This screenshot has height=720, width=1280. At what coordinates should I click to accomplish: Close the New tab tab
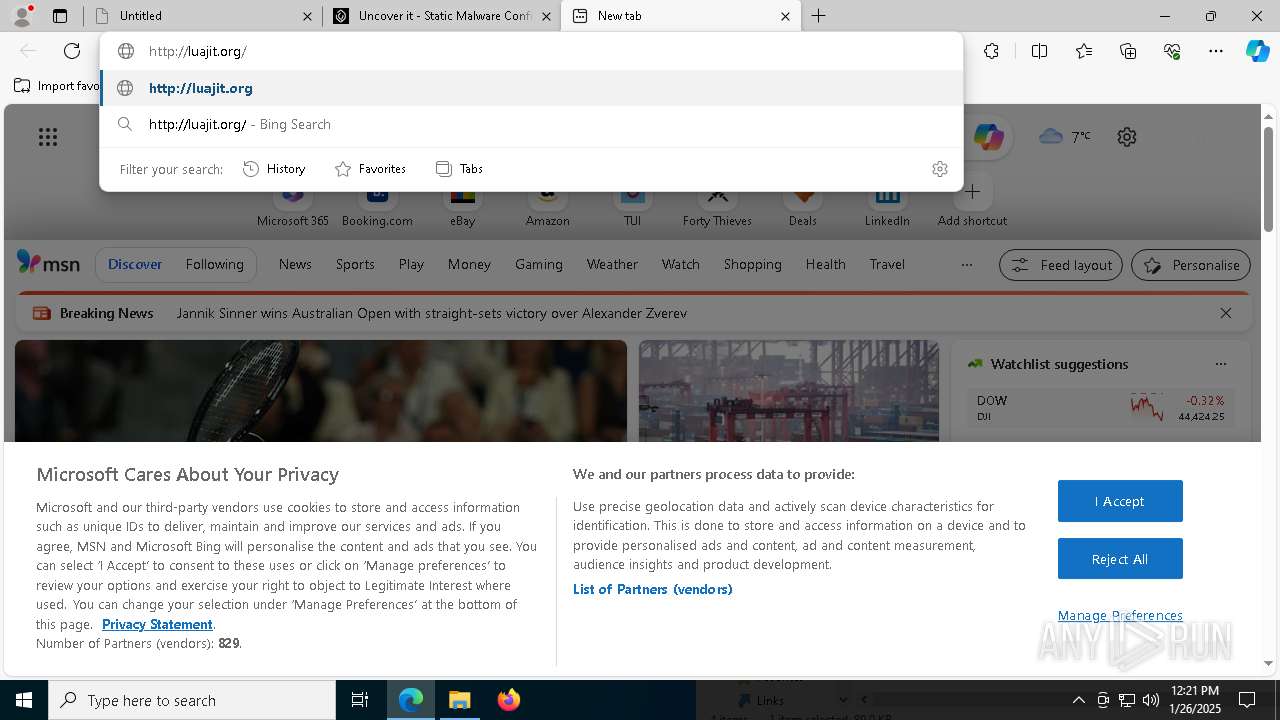(x=785, y=16)
